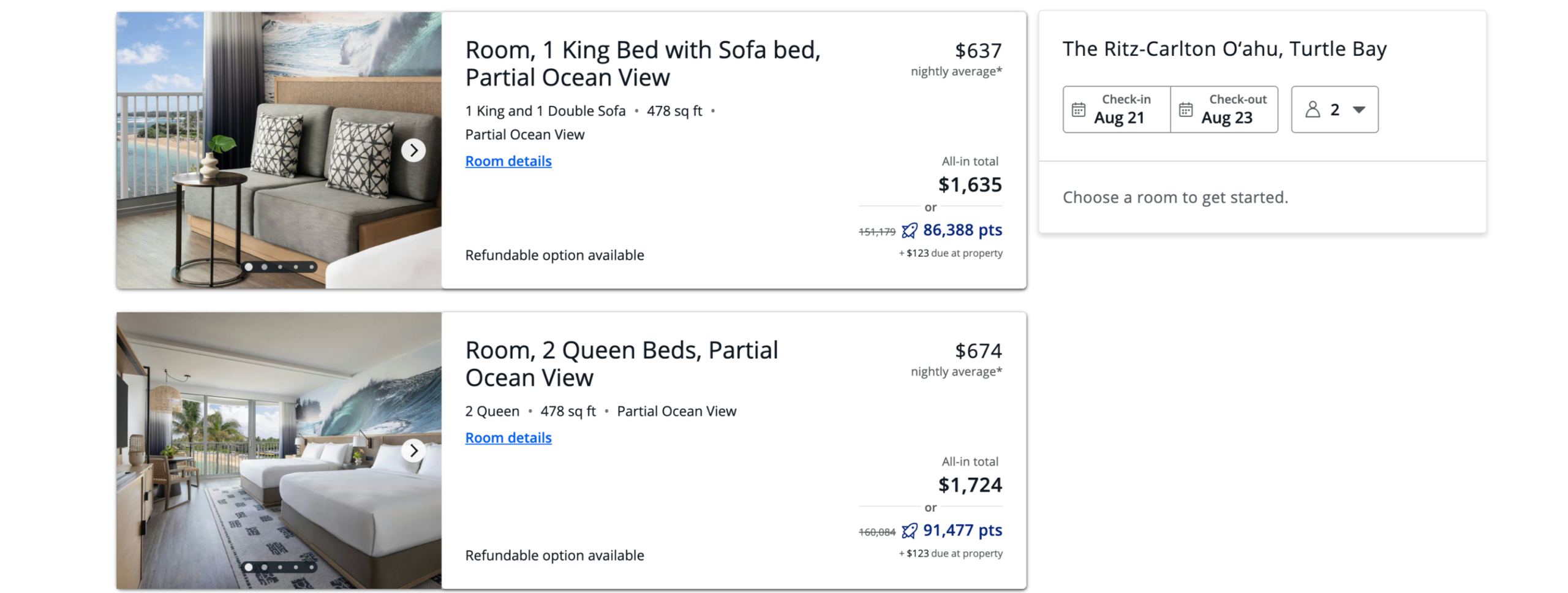Choose the $1,724 all-in total price
1568x593 pixels.
pos(970,485)
